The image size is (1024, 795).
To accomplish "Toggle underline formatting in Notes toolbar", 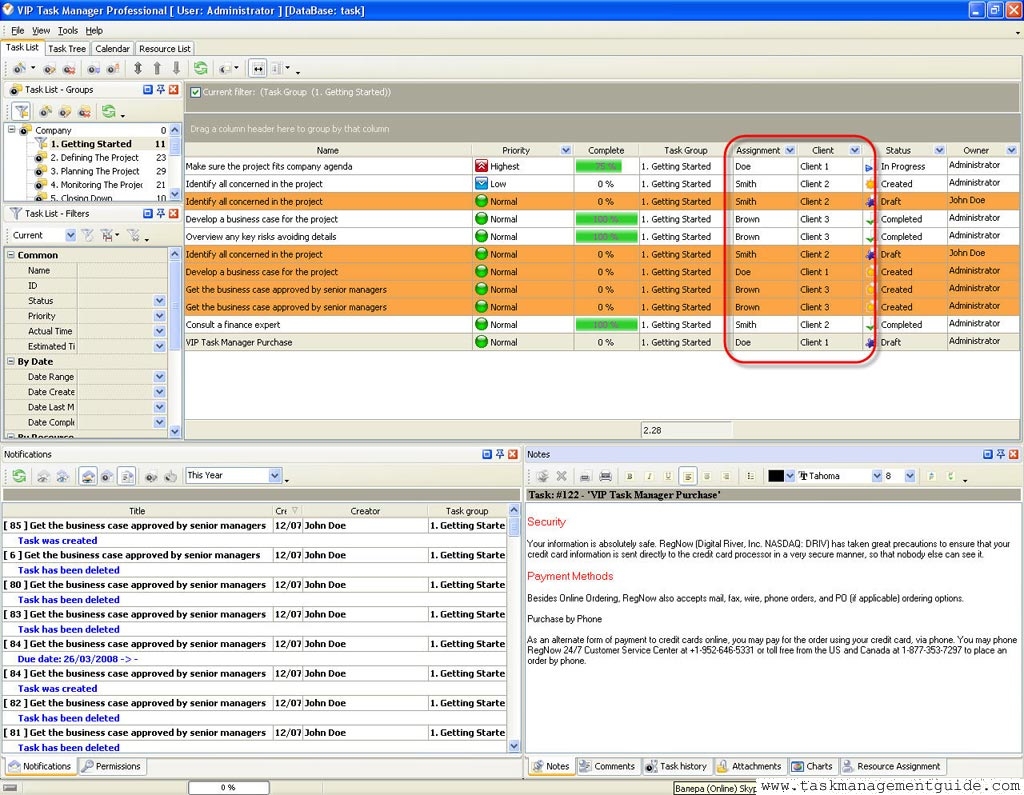I will [667, 476].
